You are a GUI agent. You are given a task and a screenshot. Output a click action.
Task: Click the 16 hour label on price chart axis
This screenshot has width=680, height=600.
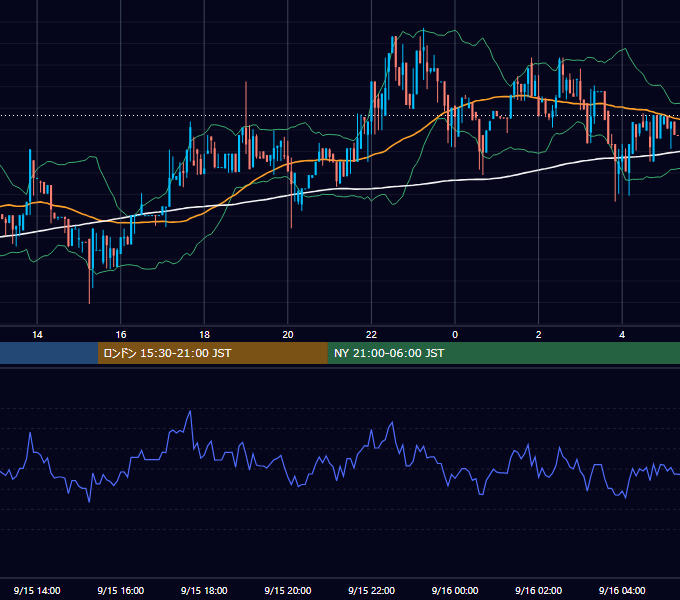click(x=121, y=335)
